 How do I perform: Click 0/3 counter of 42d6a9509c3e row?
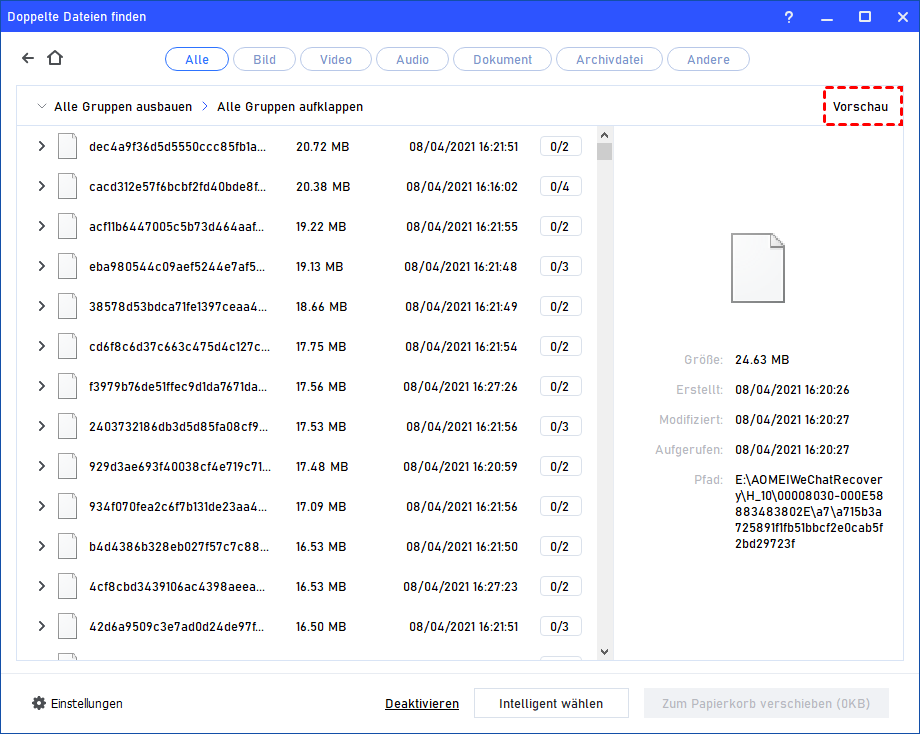click(x=560, y=625)
